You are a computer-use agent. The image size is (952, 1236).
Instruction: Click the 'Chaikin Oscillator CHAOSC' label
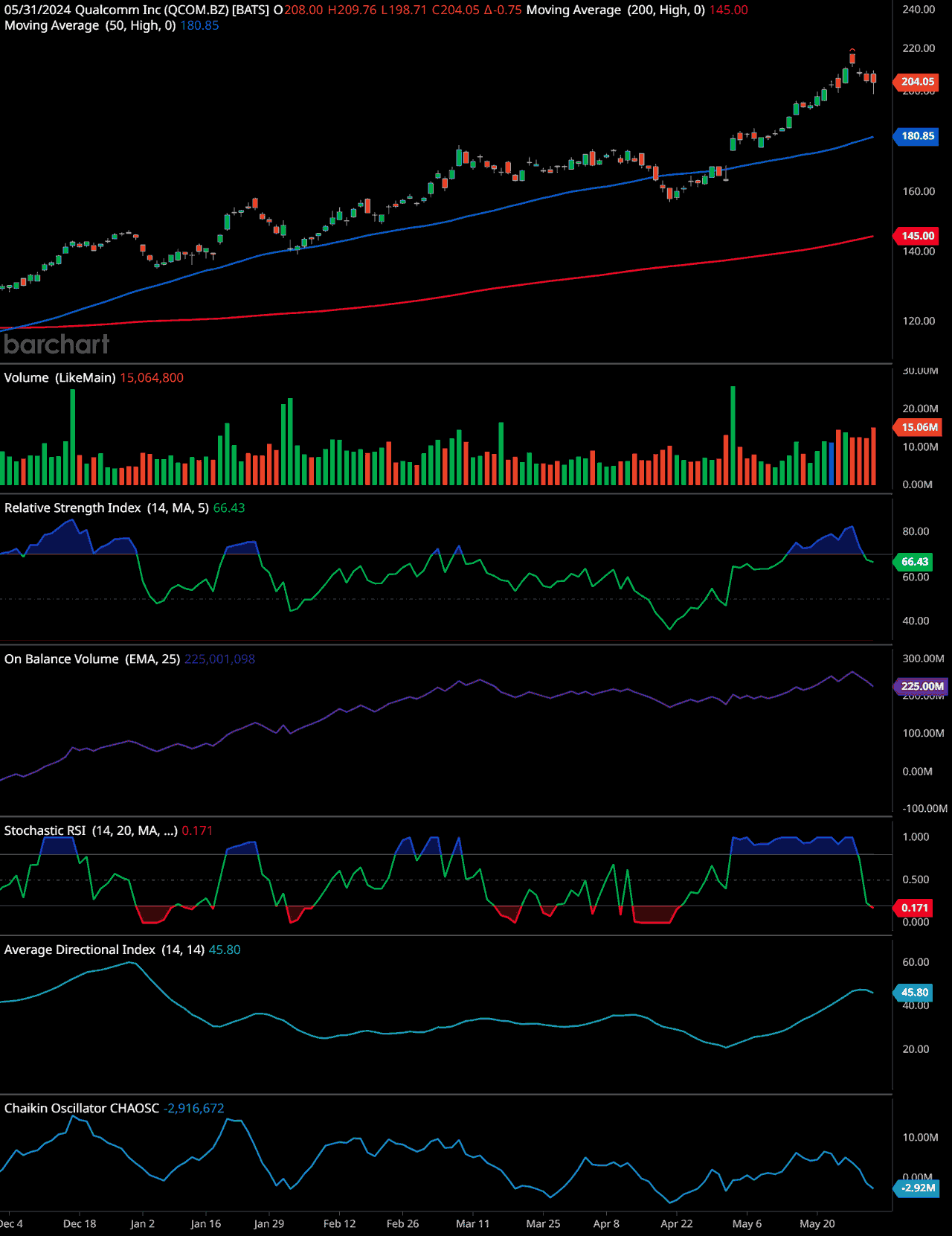click(82, 1108)
